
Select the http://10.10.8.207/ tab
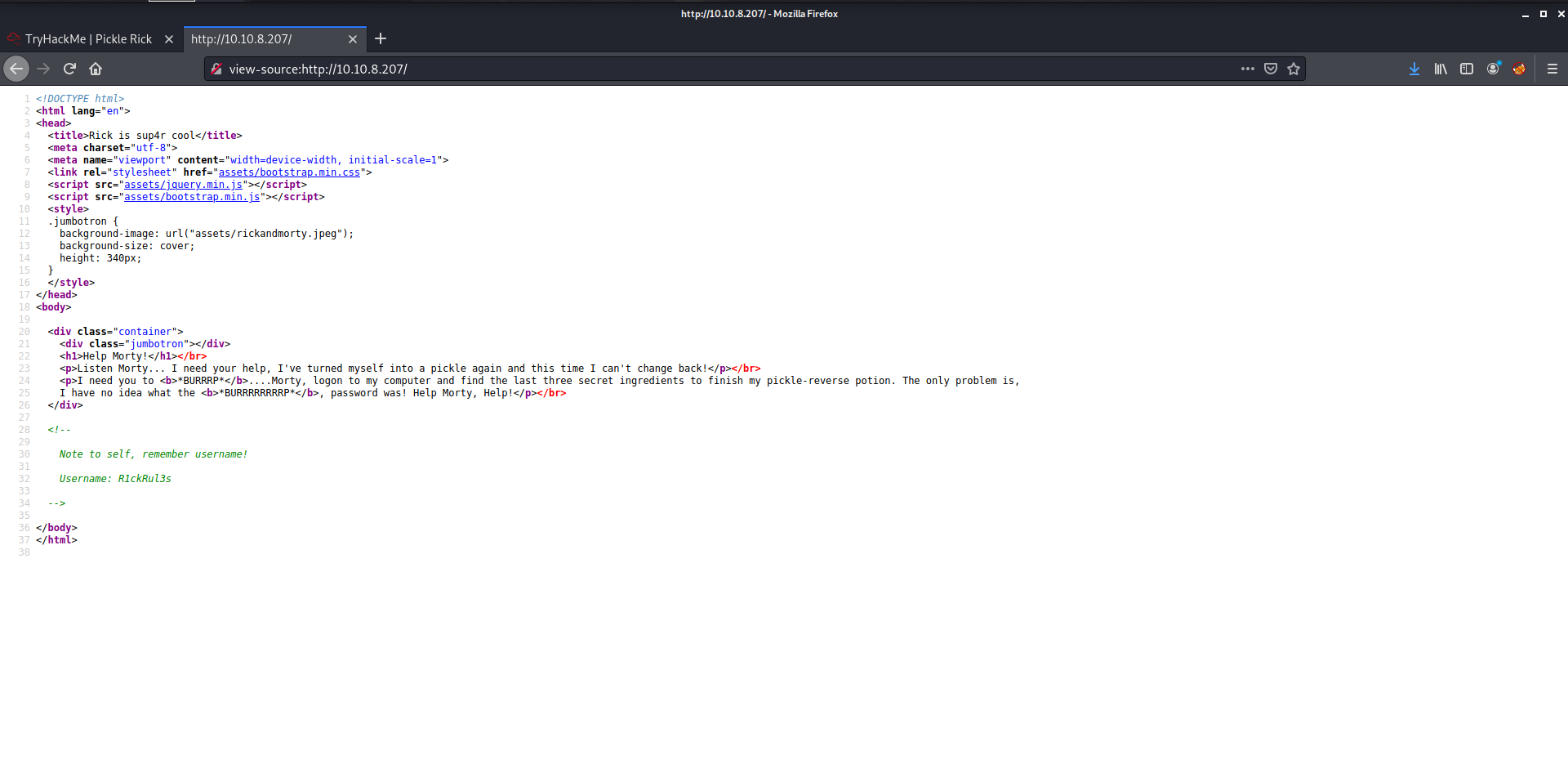tap(274, 39)
